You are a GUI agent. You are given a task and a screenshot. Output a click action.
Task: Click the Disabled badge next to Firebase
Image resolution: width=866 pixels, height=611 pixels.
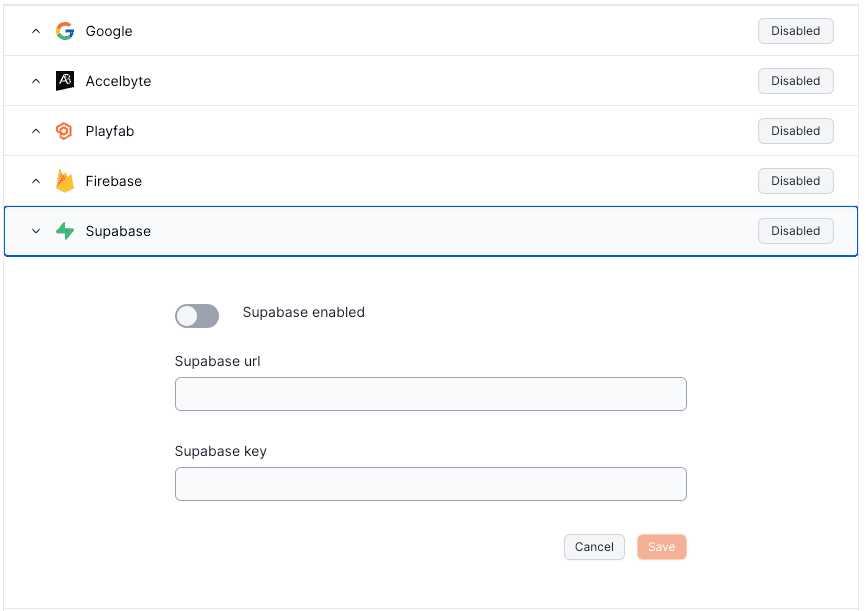click(795, 181)
